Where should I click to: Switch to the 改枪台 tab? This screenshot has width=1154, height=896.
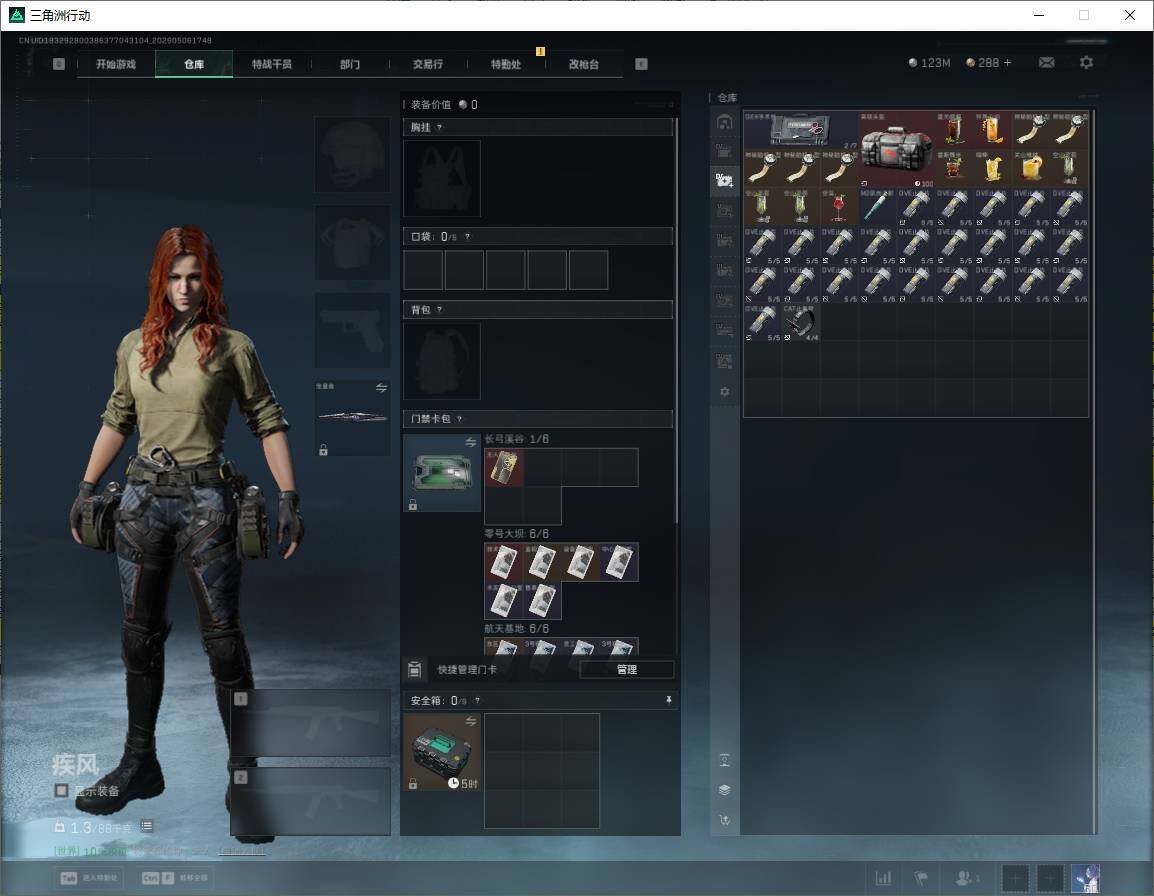(584, 64)
